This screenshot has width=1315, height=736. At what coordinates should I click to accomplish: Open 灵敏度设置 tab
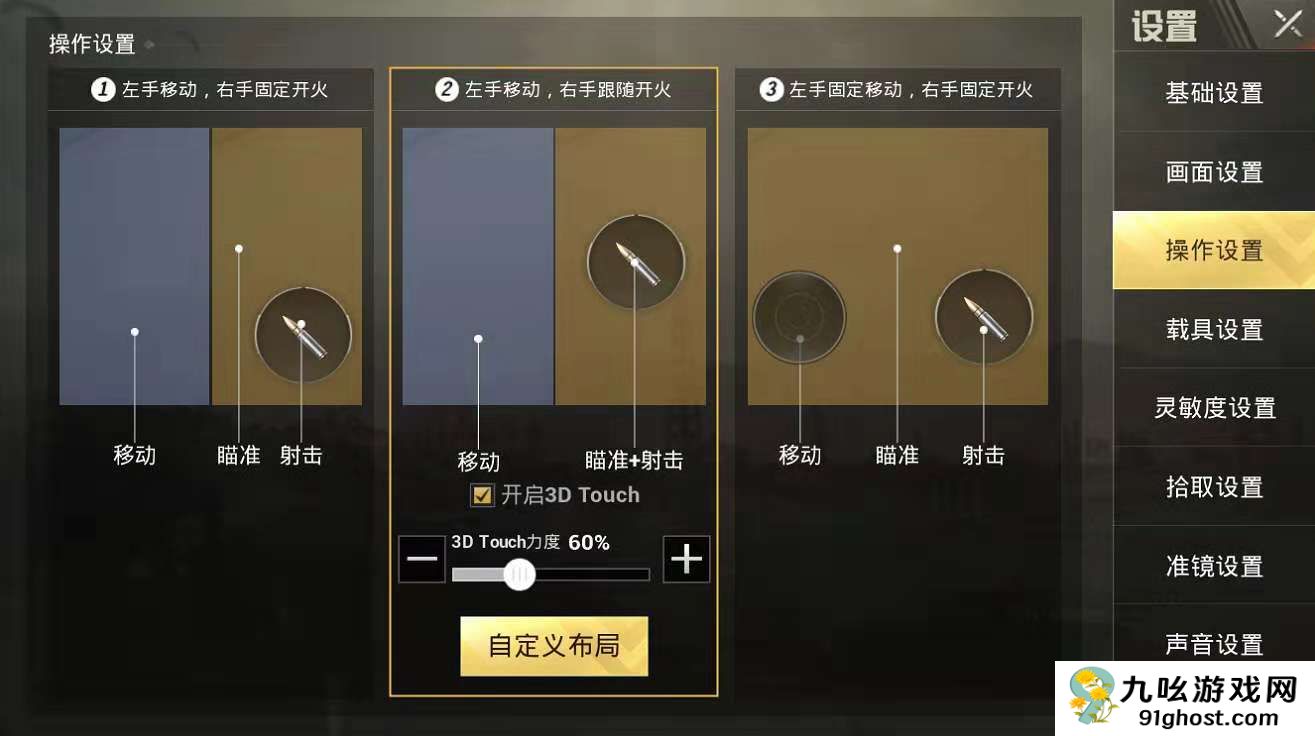click(1214, 408)
